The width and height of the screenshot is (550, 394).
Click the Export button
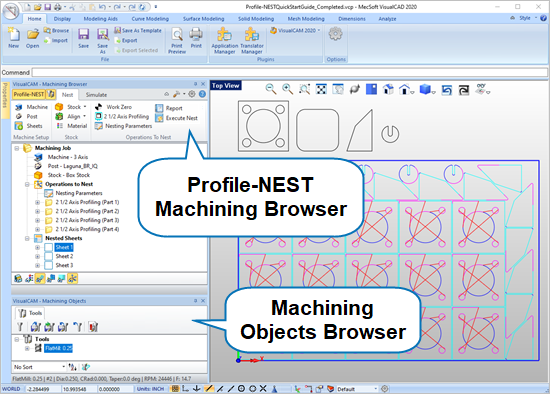pos(126,40)
